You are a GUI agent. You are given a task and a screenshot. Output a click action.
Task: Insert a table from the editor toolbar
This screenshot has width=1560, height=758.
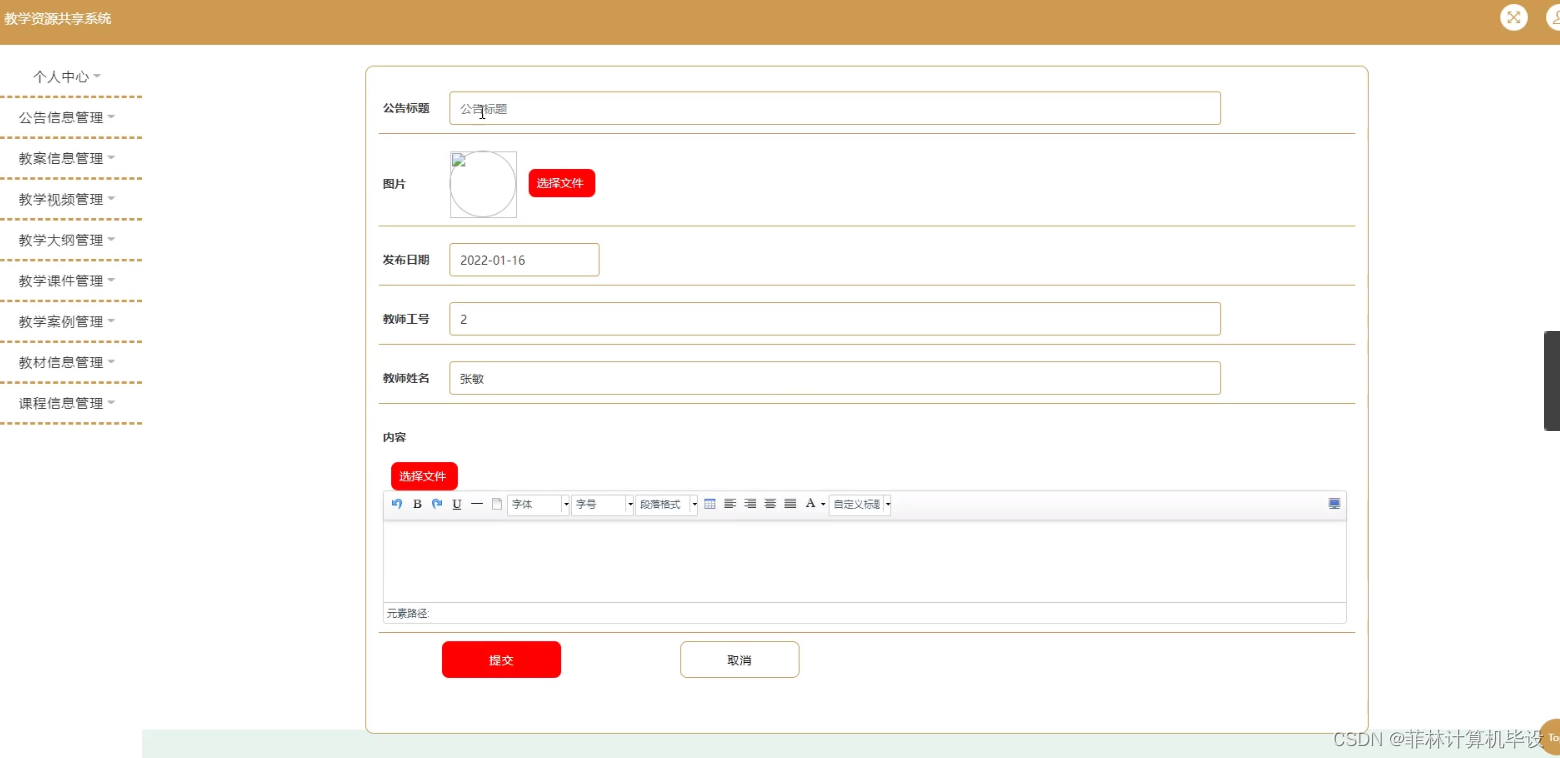pos(709,504)
